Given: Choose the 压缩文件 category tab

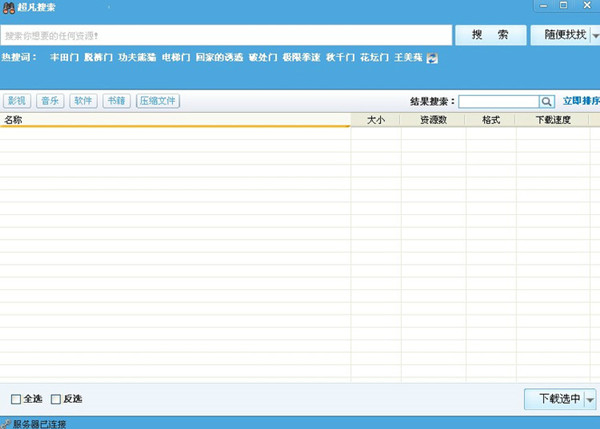Looking at the screenshot, I should coord(158,101).
